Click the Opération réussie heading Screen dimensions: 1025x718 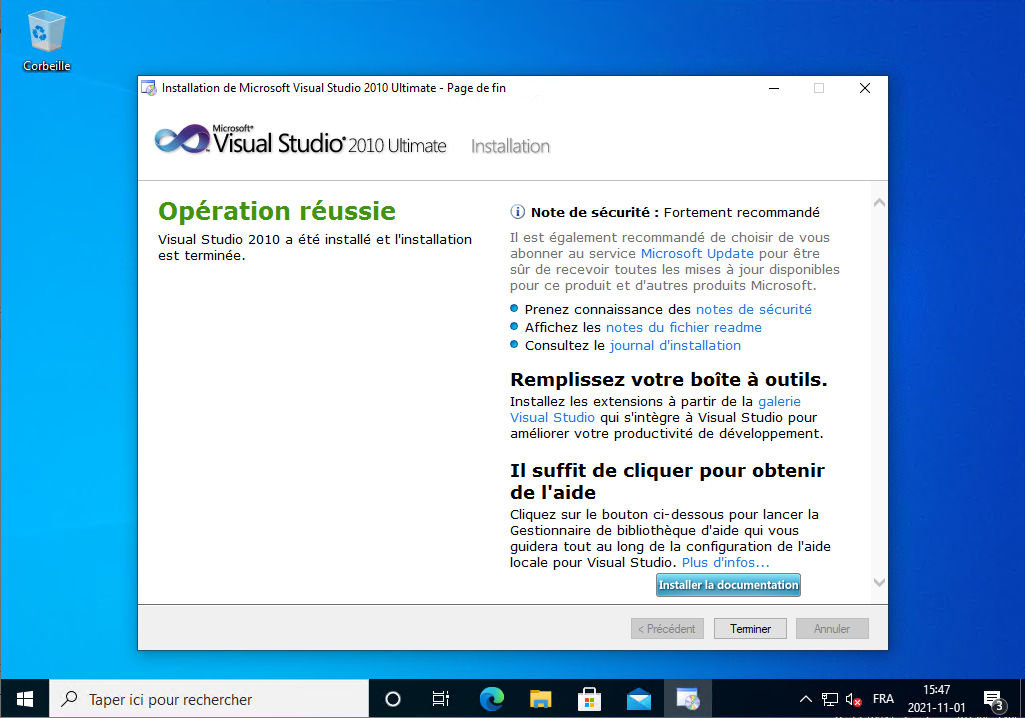coord(277,211)
